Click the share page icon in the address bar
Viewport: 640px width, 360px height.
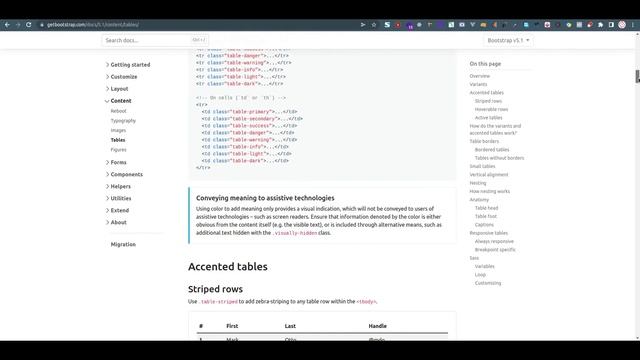tap(363, 25)
